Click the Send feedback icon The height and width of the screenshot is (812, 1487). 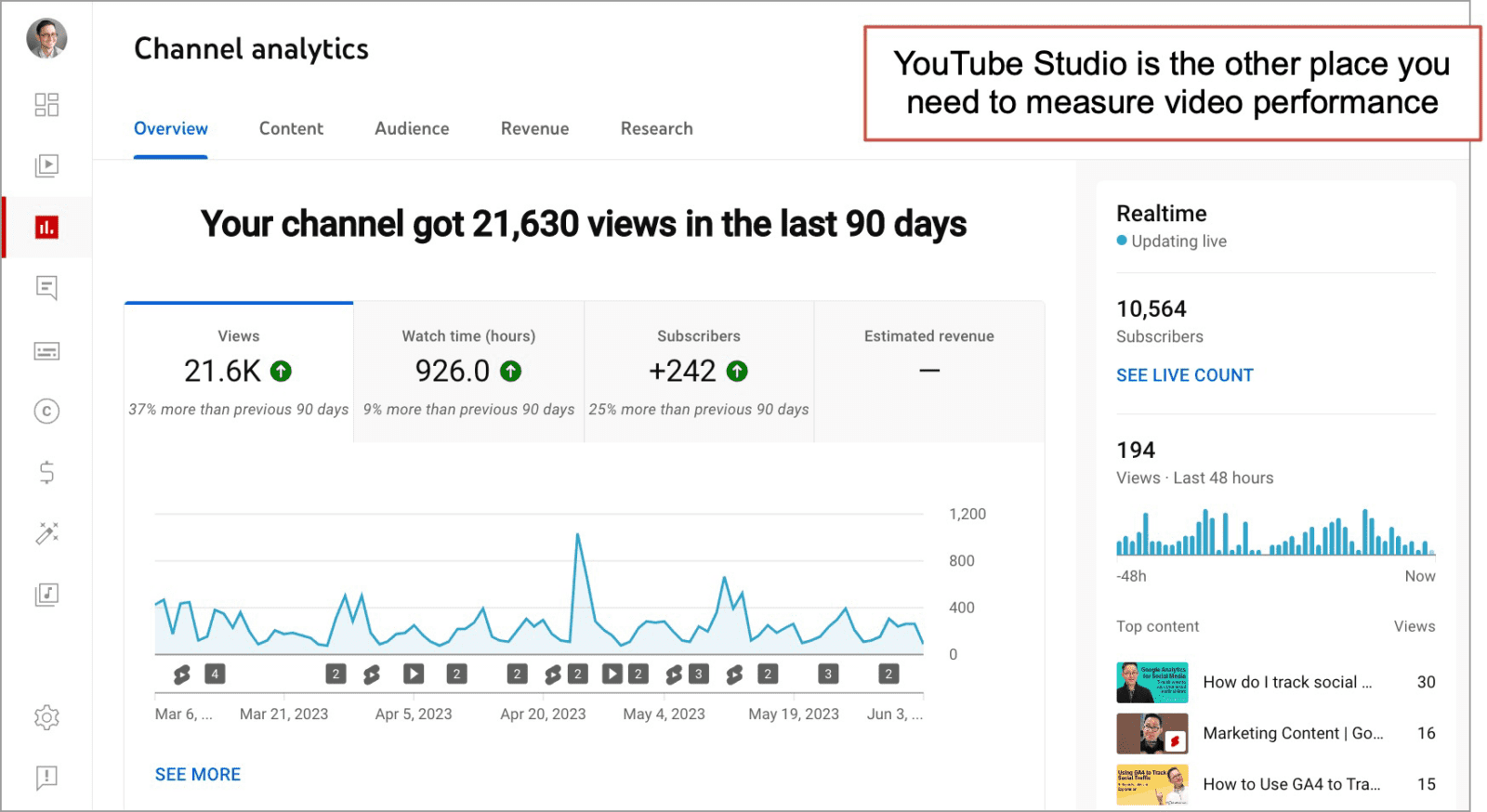click(46, 778)
